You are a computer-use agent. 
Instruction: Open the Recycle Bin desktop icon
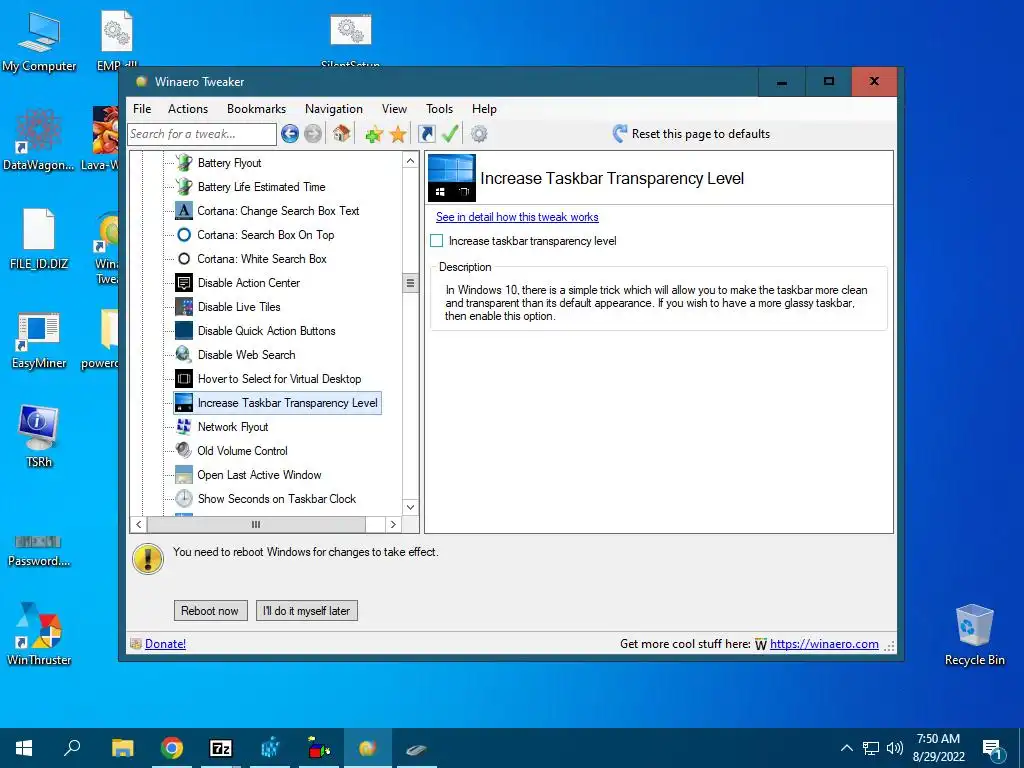coord(974,635)
